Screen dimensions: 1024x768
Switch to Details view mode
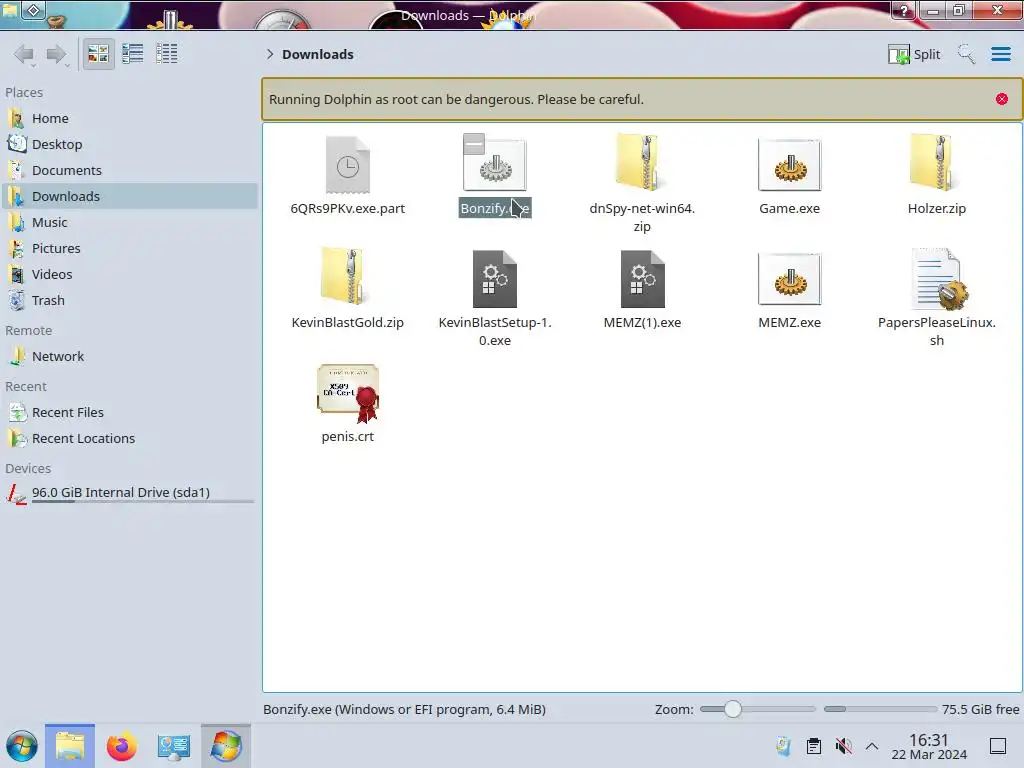[167, 54]
